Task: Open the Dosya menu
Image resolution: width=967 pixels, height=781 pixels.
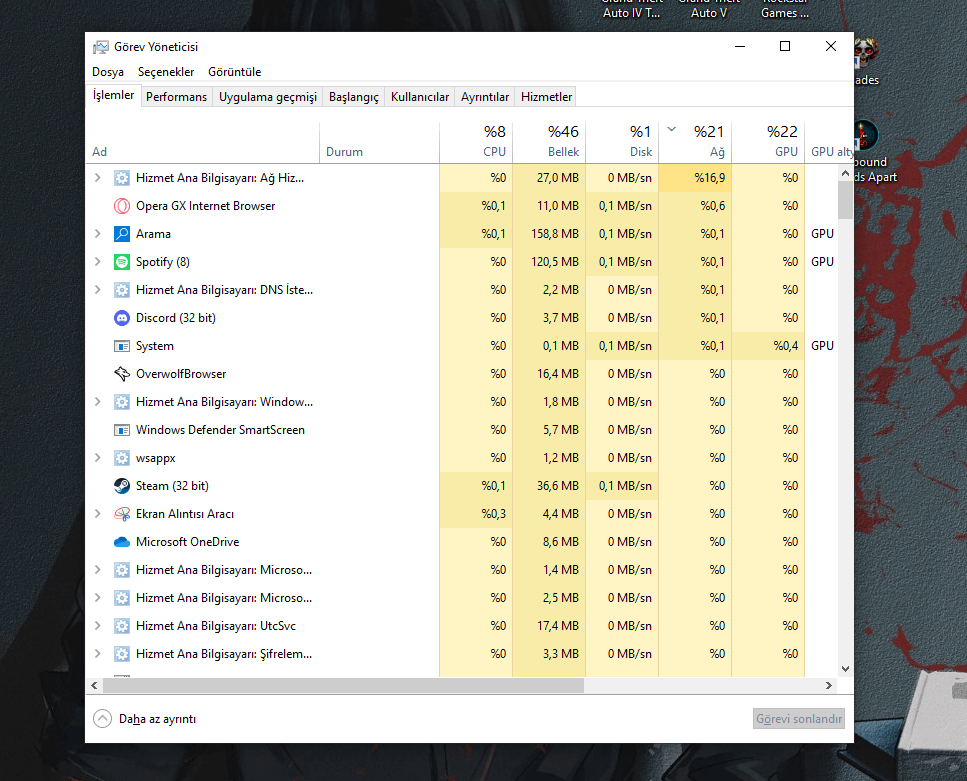Action: tap(108, 72)
